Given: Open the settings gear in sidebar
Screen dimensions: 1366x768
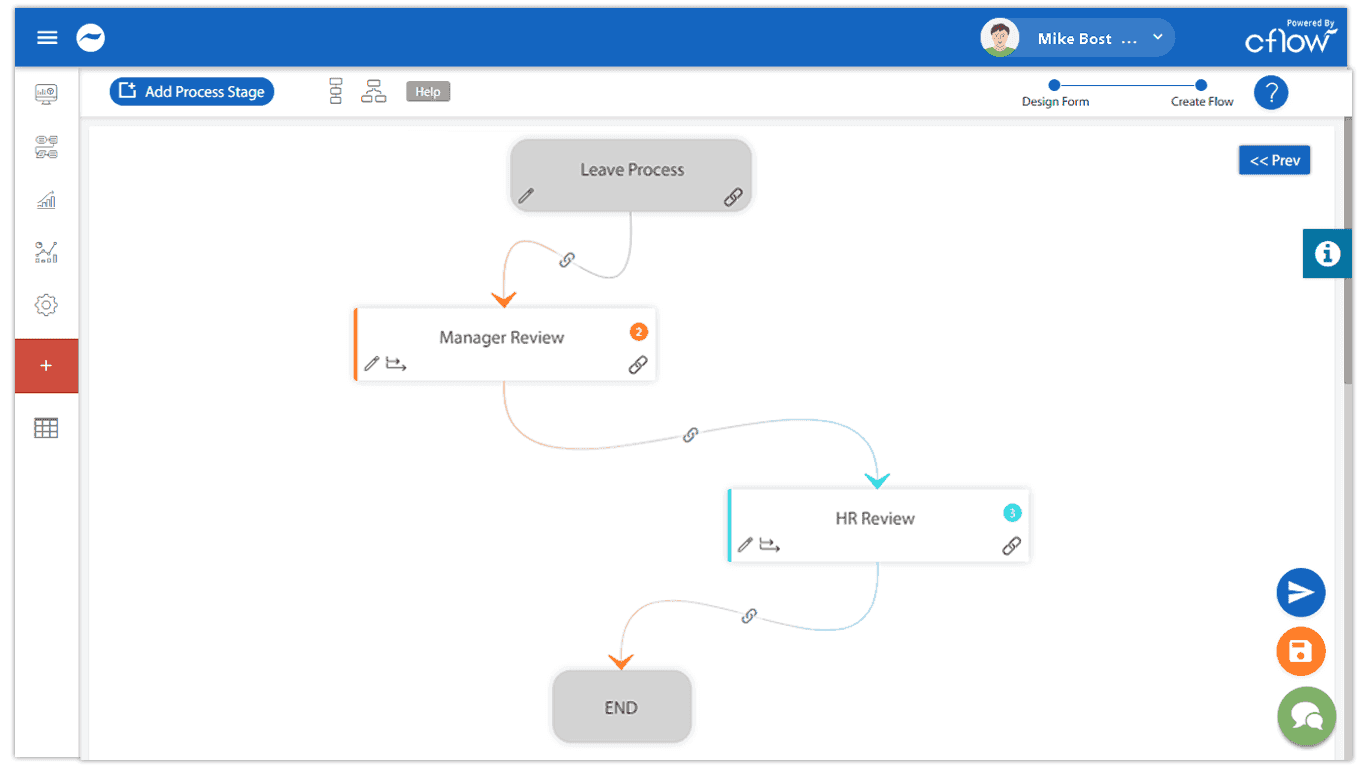Looking at the screenshot, I should tap(46, 305).
